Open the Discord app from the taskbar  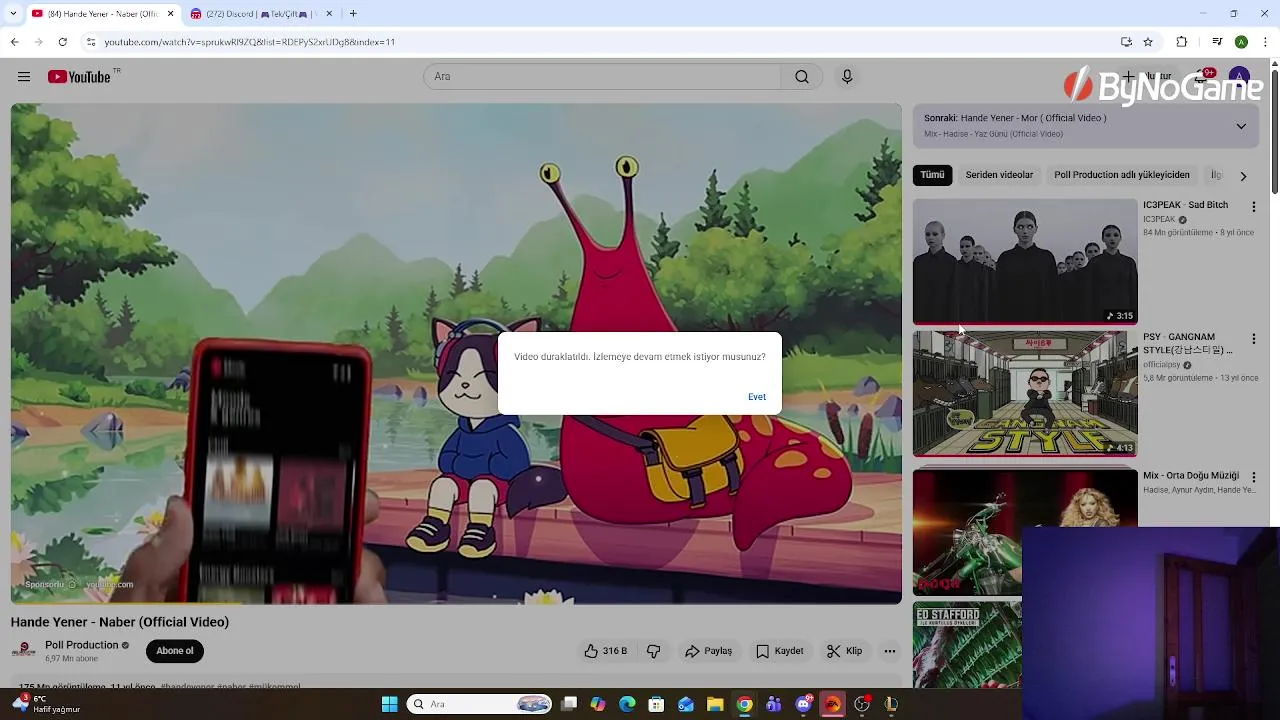click(803, 704)
